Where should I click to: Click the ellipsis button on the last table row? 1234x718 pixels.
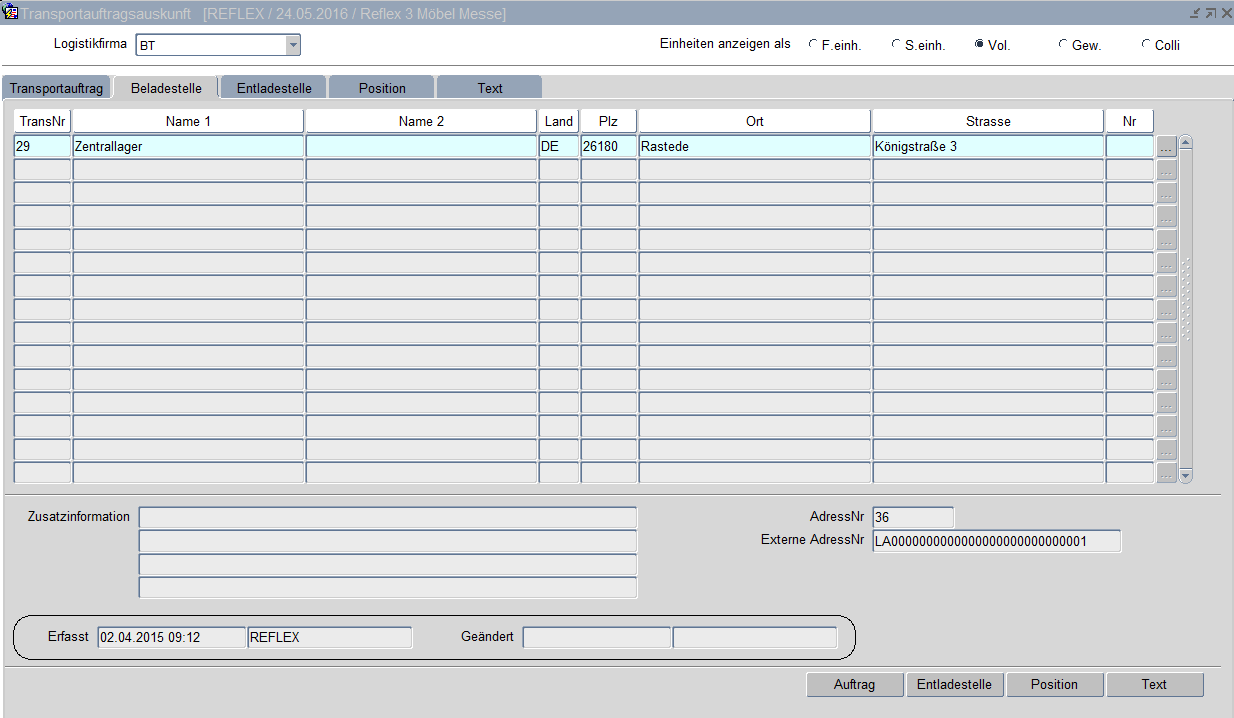(x=1166, y=473)
